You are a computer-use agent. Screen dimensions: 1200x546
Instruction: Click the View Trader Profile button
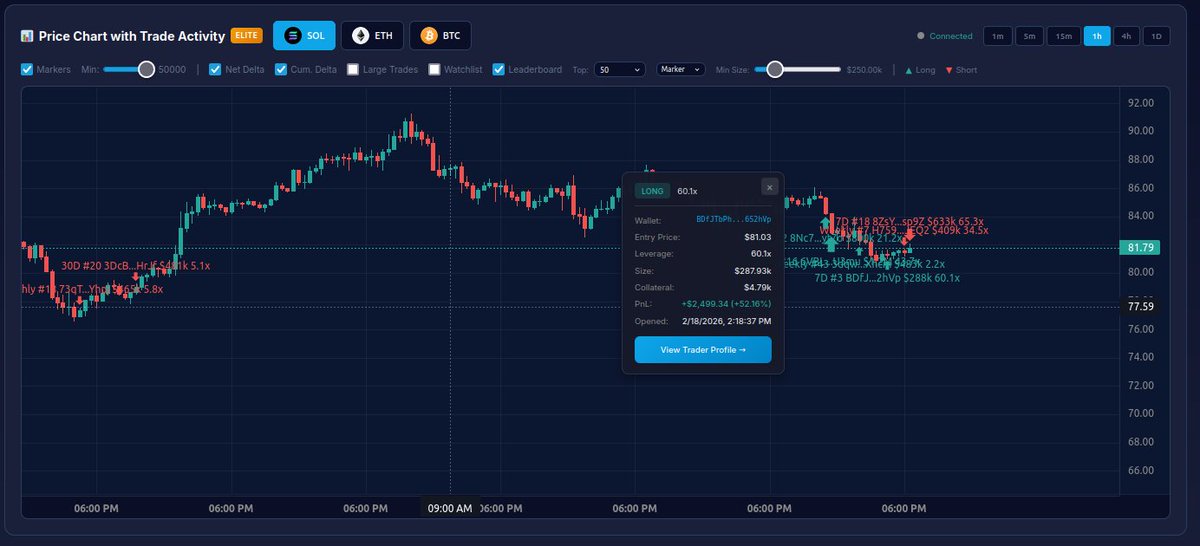tap(703, 349)
